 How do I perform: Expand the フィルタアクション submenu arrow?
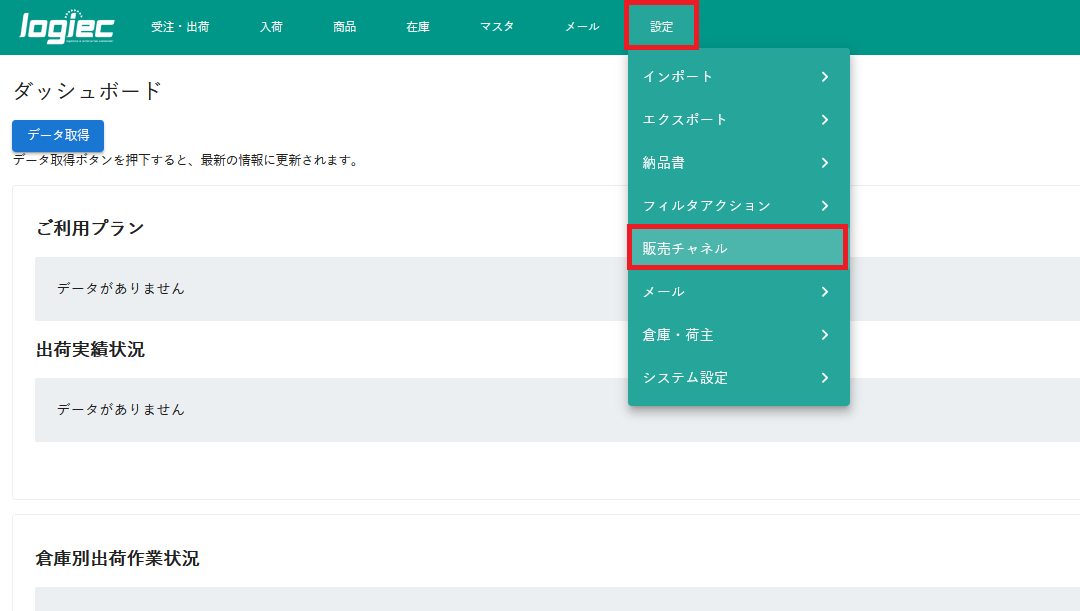(x=824, y=206)
